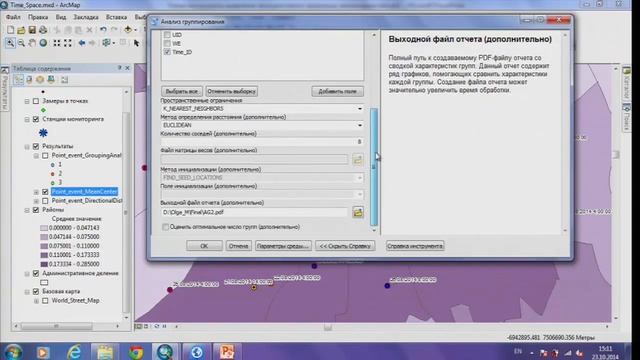Screen dimensions: 640x360
Task: Open Параметры среды settings button
Action: 283,246
